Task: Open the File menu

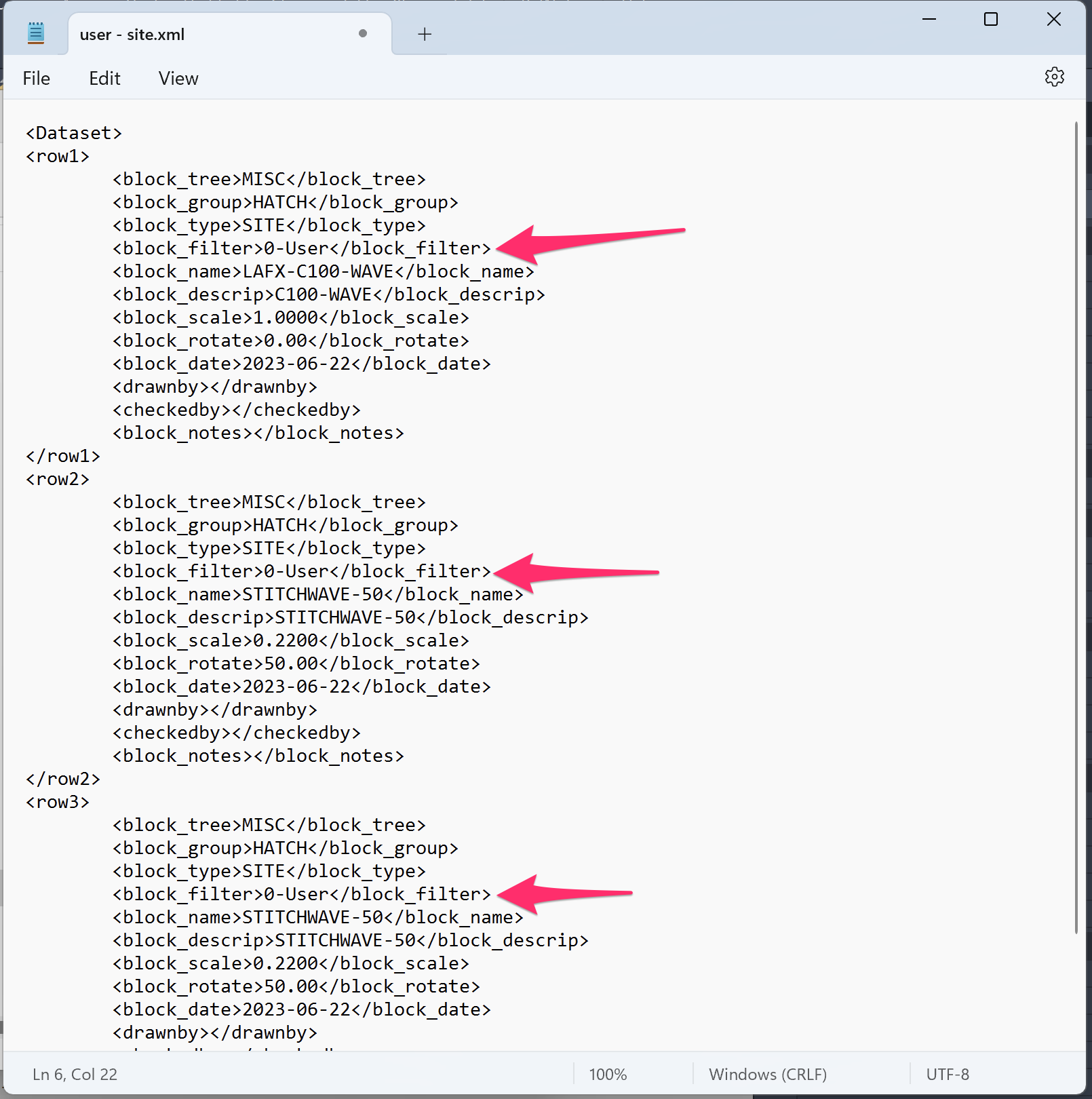Action: coord(36,79)
